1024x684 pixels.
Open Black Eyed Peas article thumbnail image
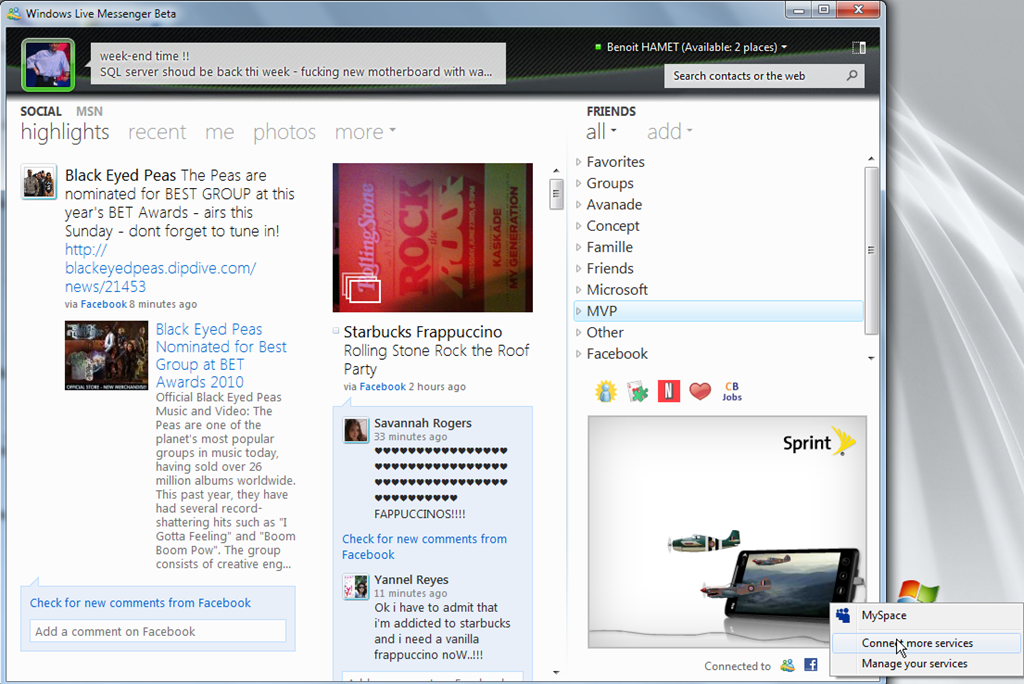[106, 355]
